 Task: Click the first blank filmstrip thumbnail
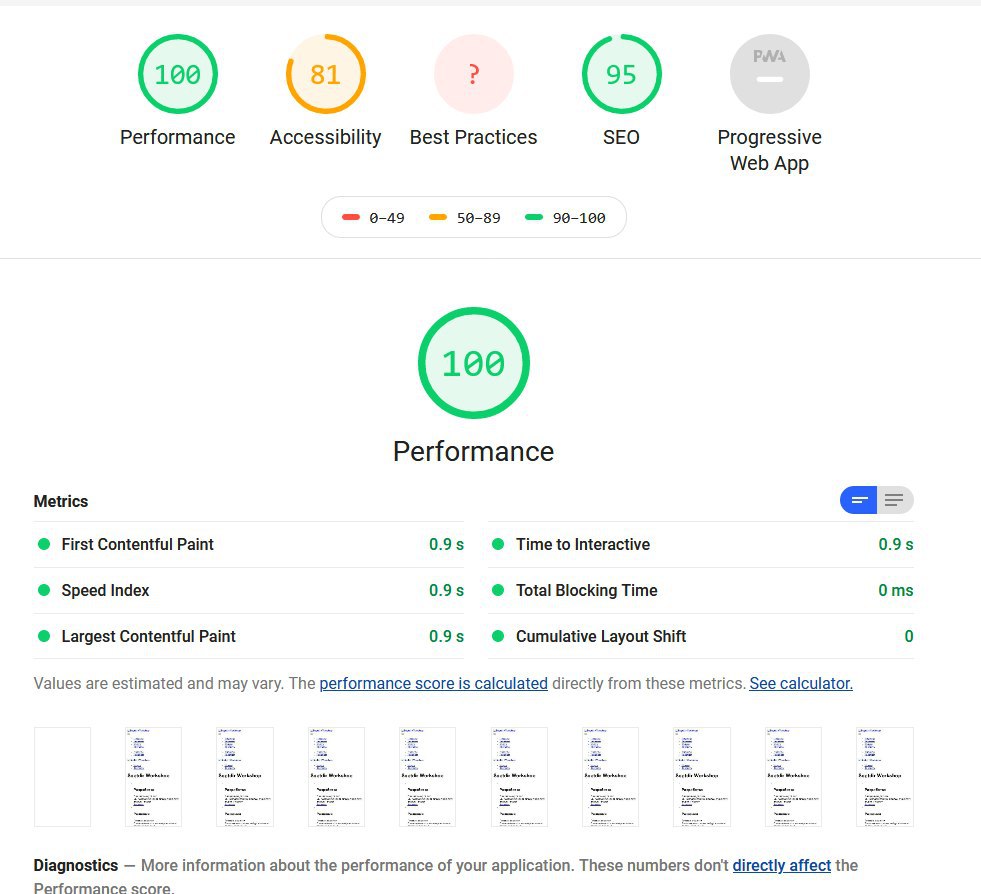coord(63,777)
